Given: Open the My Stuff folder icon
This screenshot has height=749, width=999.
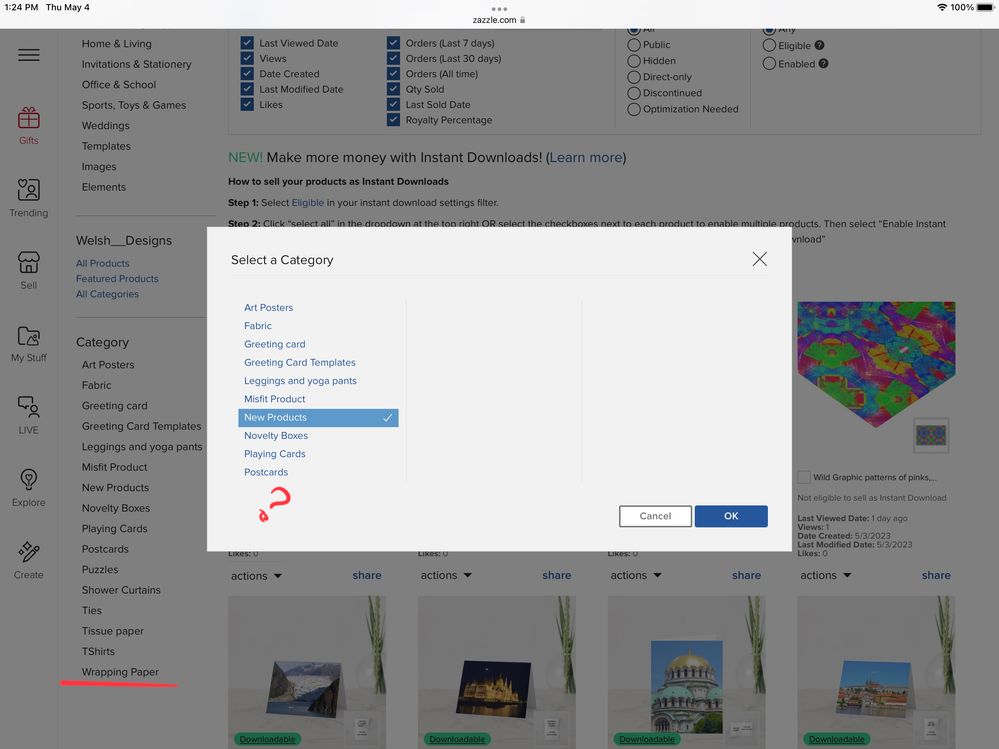Looking at the screenshot, I should [29, 337].
